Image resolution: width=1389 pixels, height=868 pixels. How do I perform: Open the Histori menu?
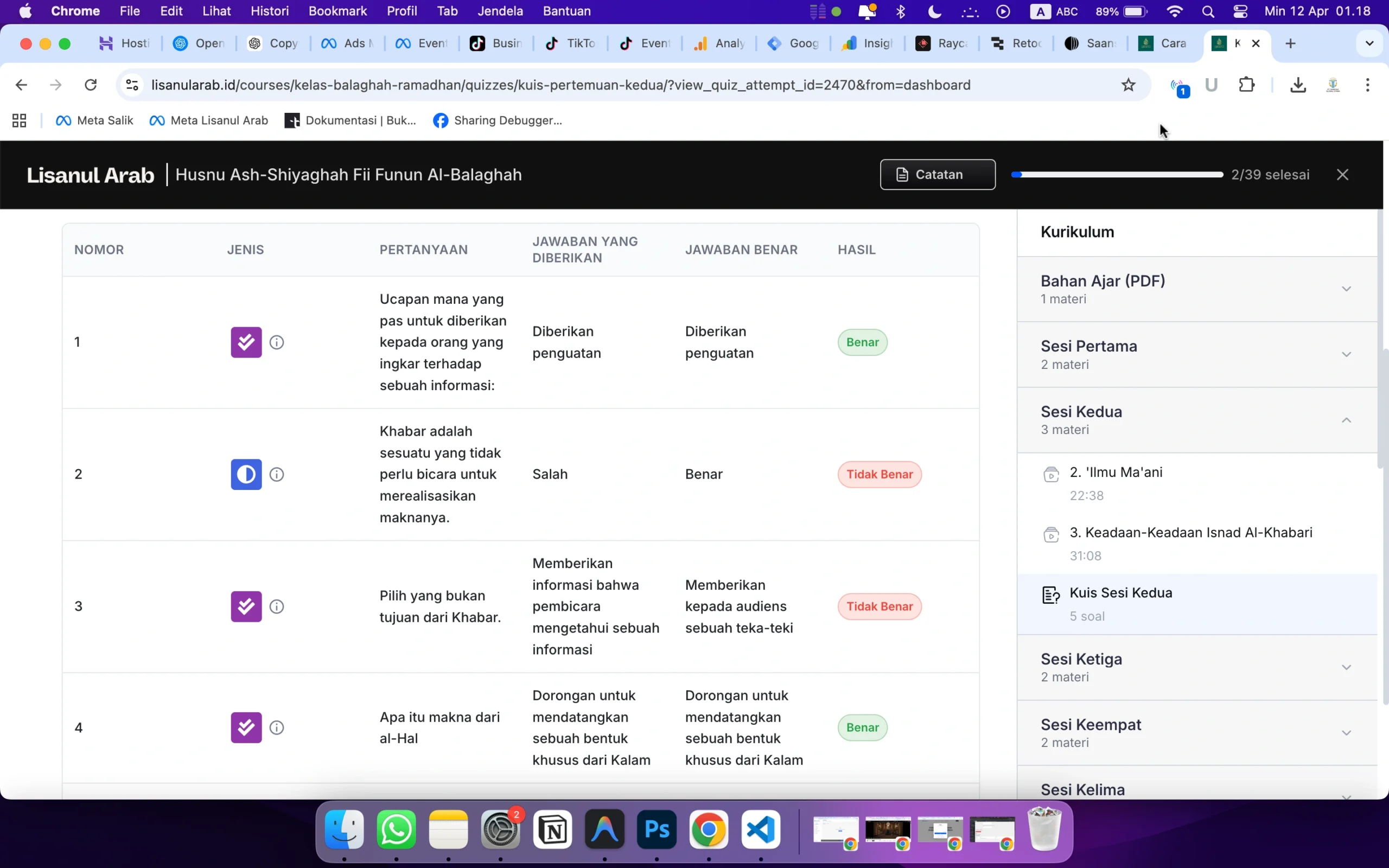tap(269, 11)
